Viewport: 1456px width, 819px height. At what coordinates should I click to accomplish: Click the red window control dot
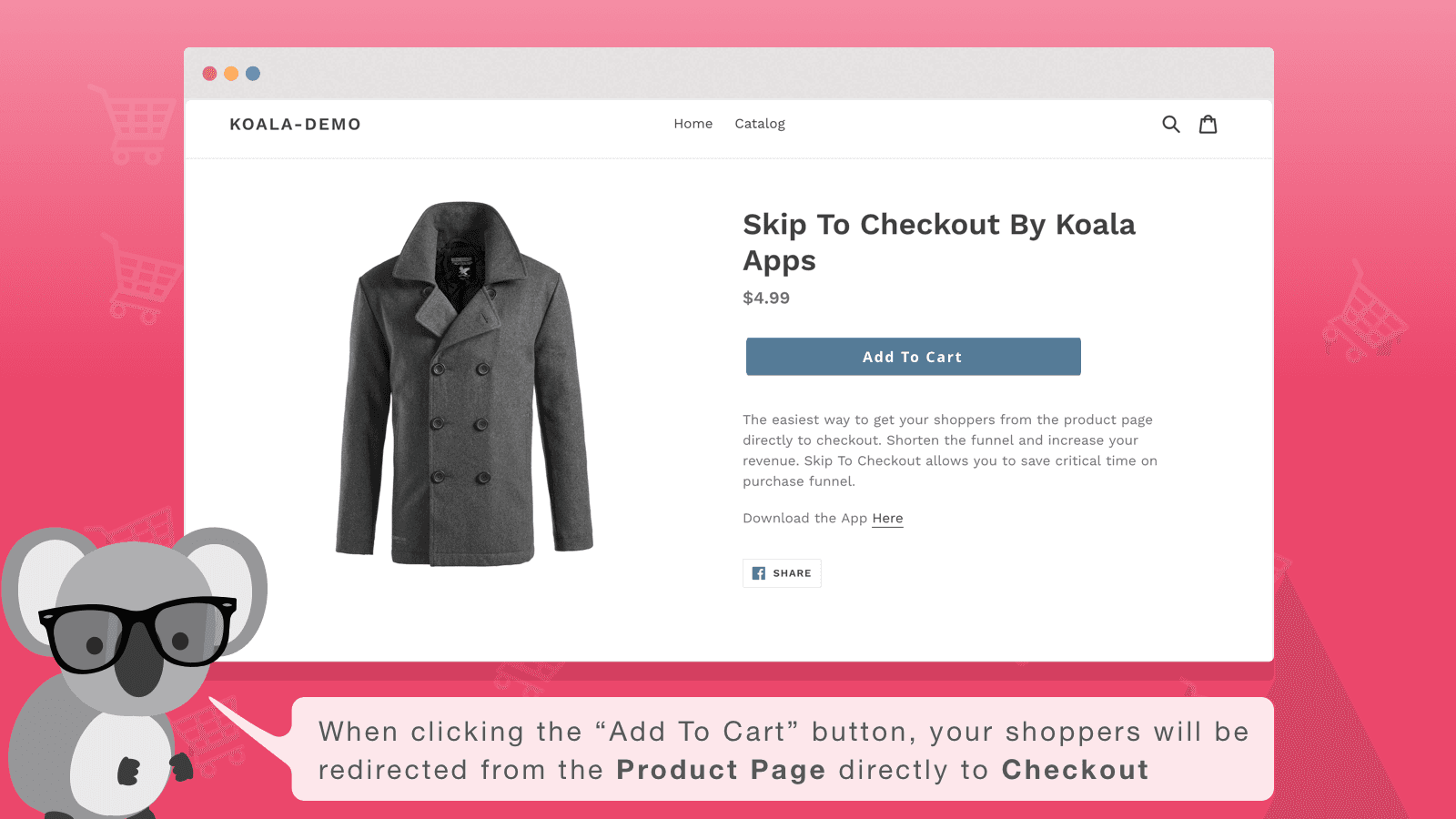pyautogui.click(x=209, y=74)
